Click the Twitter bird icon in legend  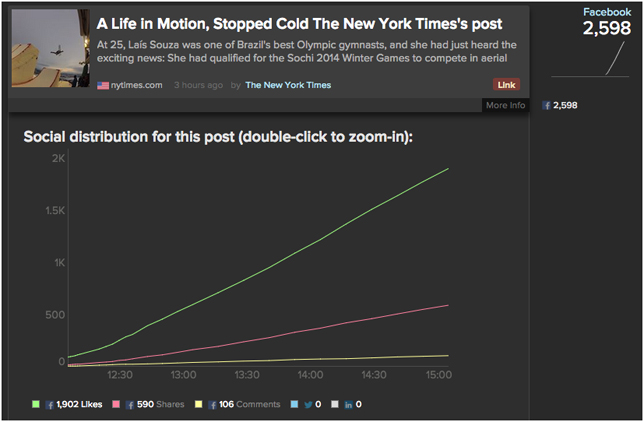[x=308, y=405]
